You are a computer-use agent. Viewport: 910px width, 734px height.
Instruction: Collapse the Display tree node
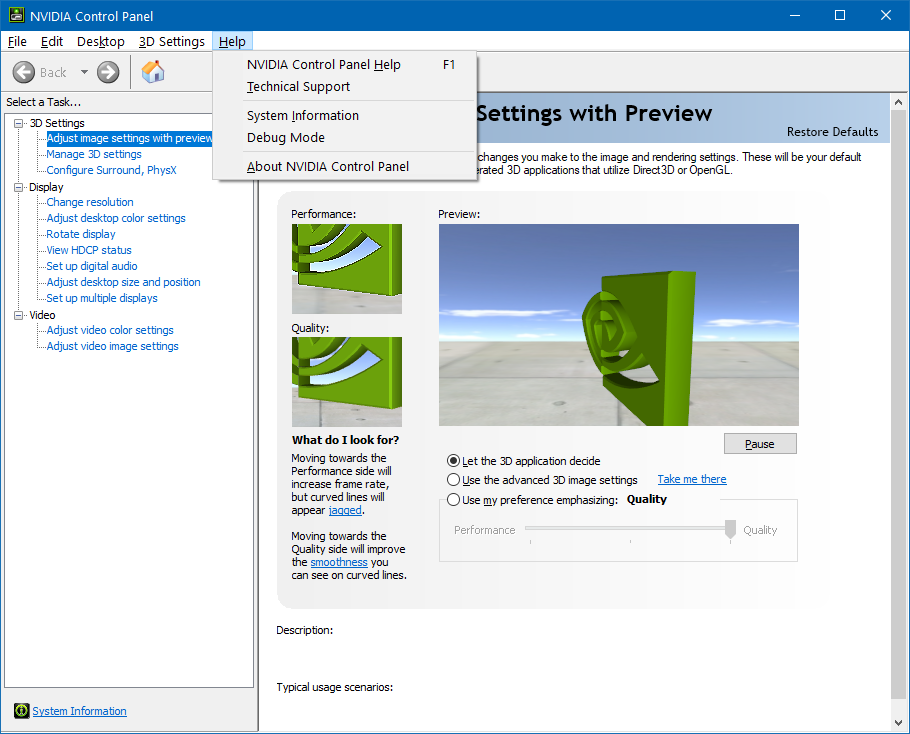click(19, 187)
